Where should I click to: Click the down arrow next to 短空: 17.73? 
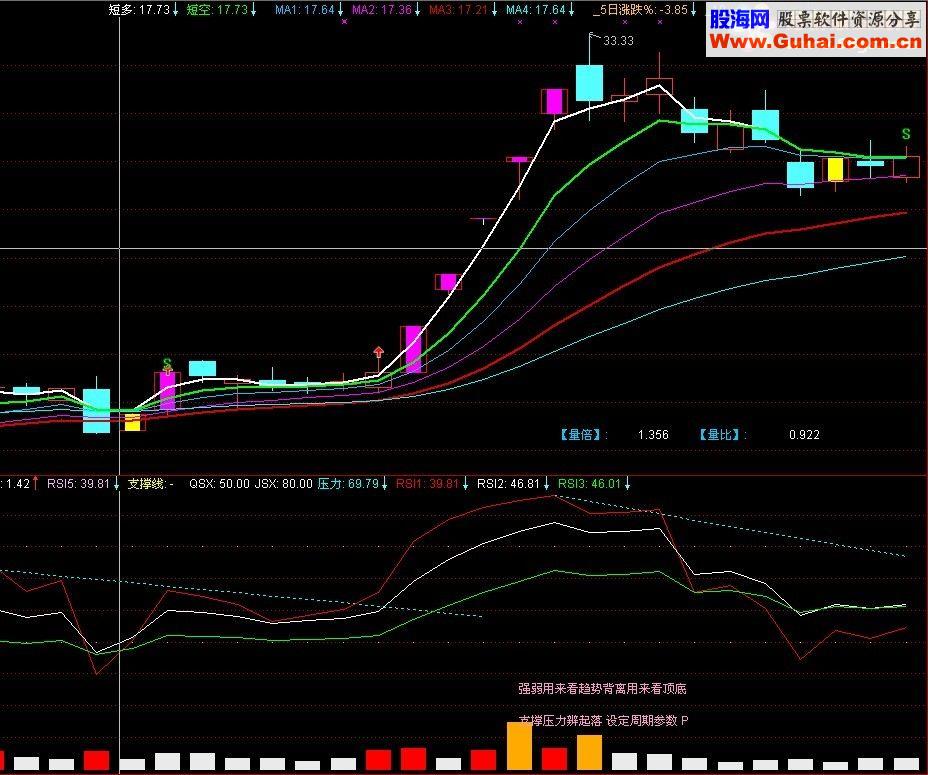click(x=253, y=10)
